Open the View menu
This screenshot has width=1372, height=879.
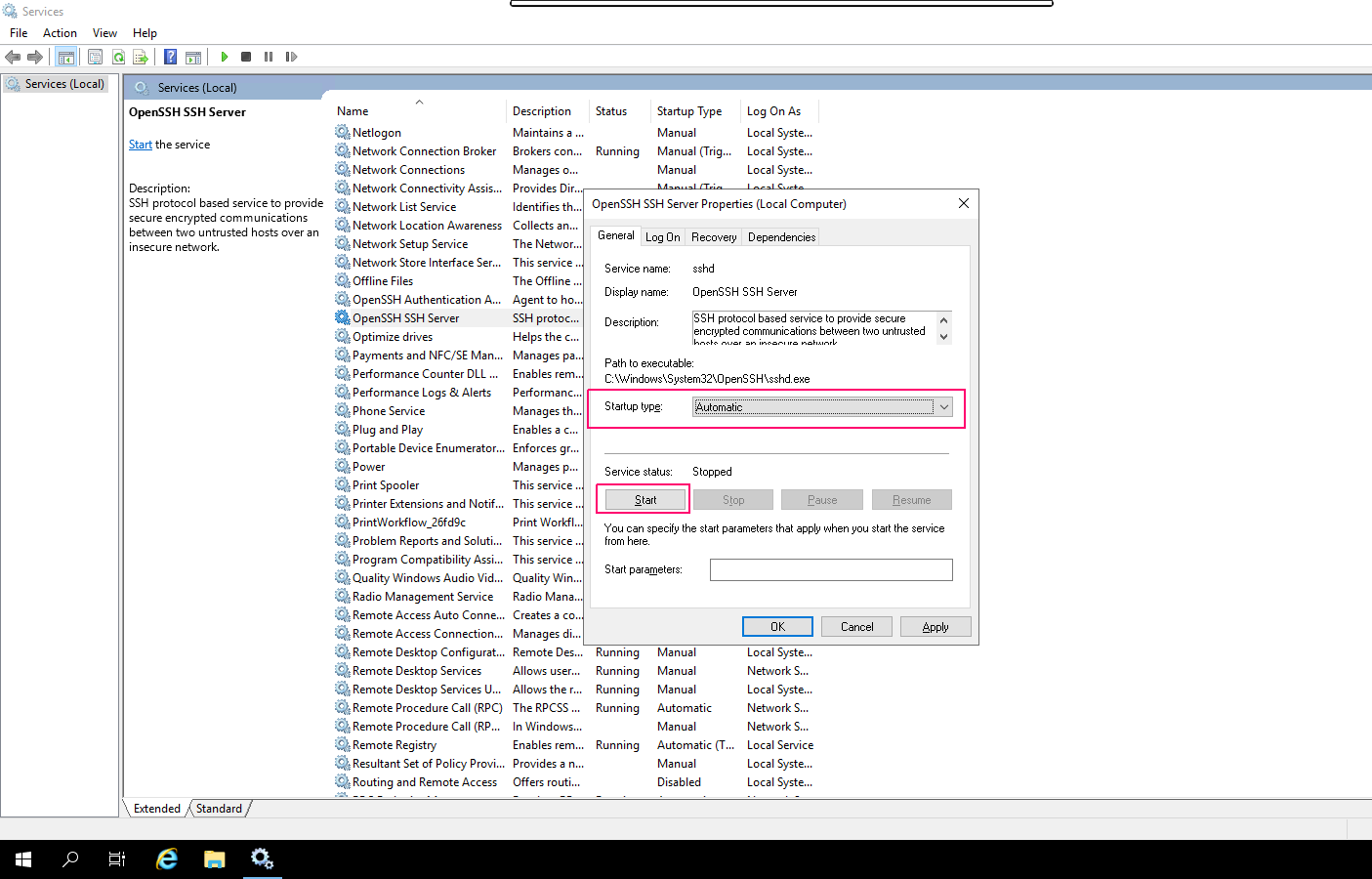(104, 33)
